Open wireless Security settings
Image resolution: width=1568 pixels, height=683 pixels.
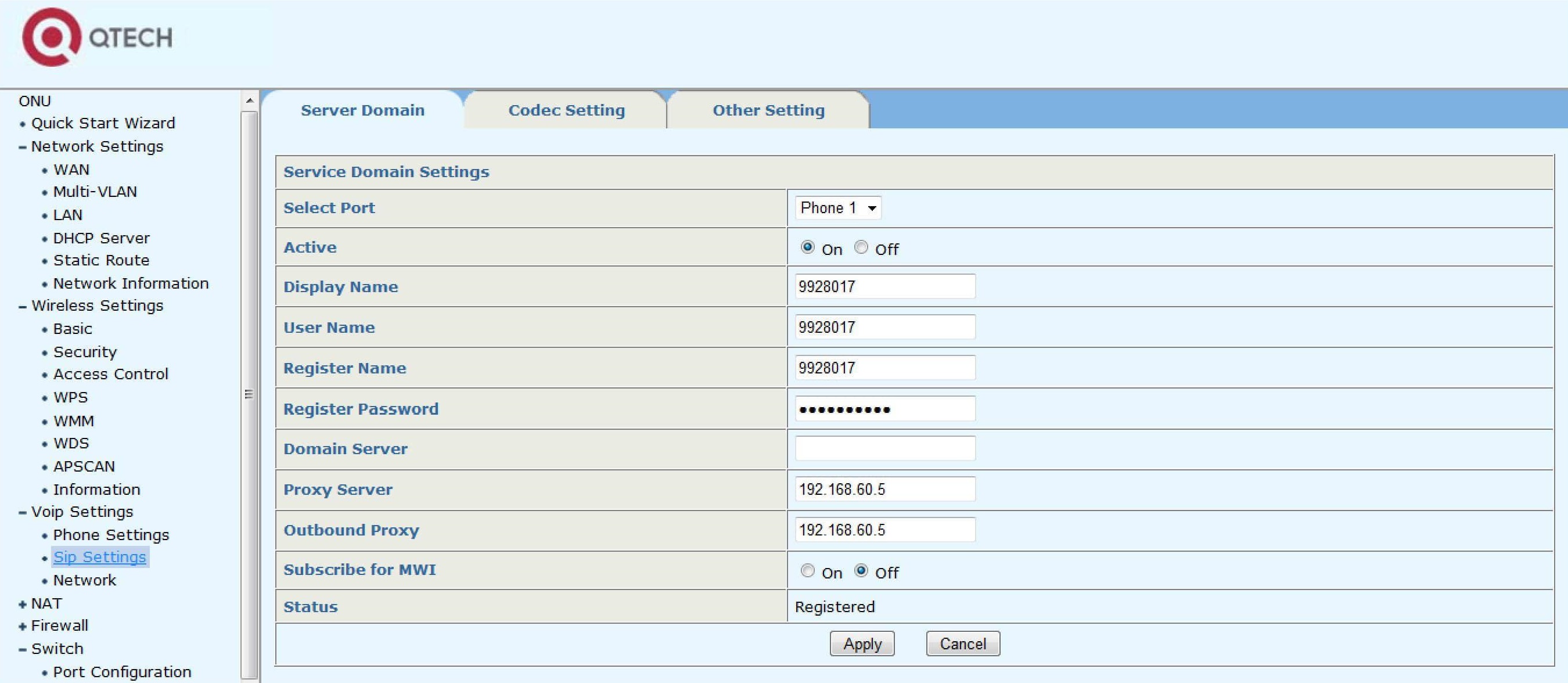pyautogui.click(x=85, y=353)
